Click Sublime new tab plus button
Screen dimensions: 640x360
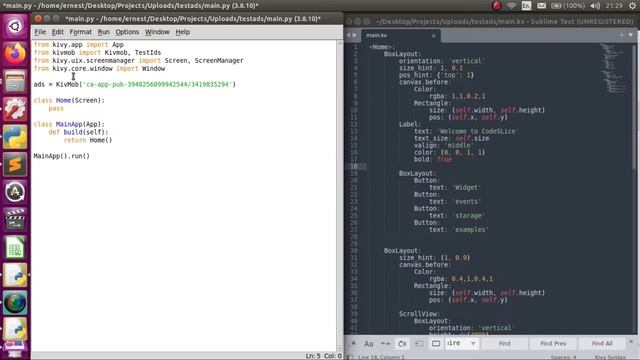click(x=622, y=35)
